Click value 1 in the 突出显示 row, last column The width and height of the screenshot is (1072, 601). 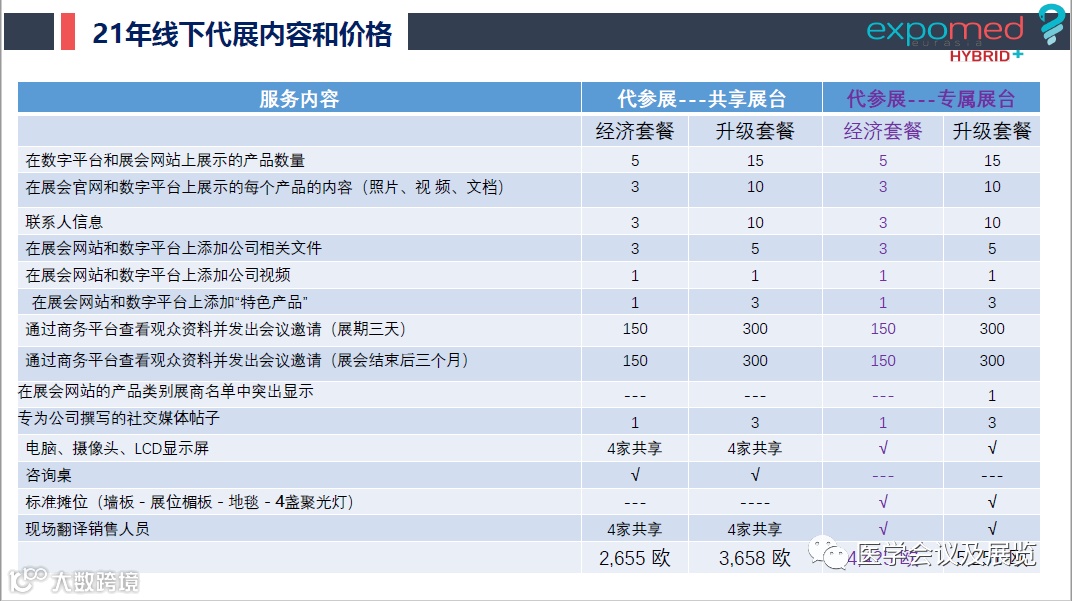(992, 395)
